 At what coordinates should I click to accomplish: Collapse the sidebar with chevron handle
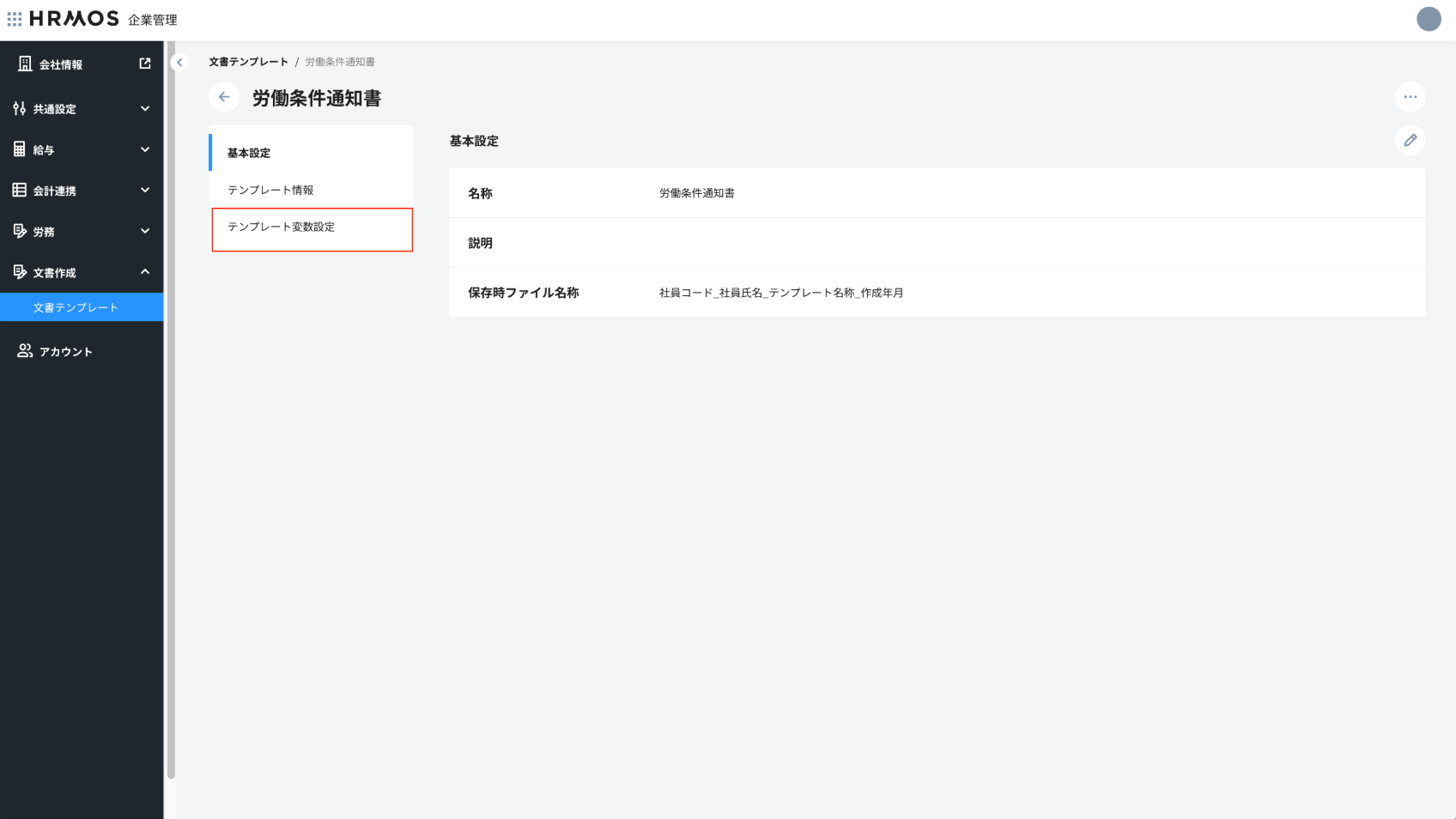pyautogui.click(x=179, y=63)
